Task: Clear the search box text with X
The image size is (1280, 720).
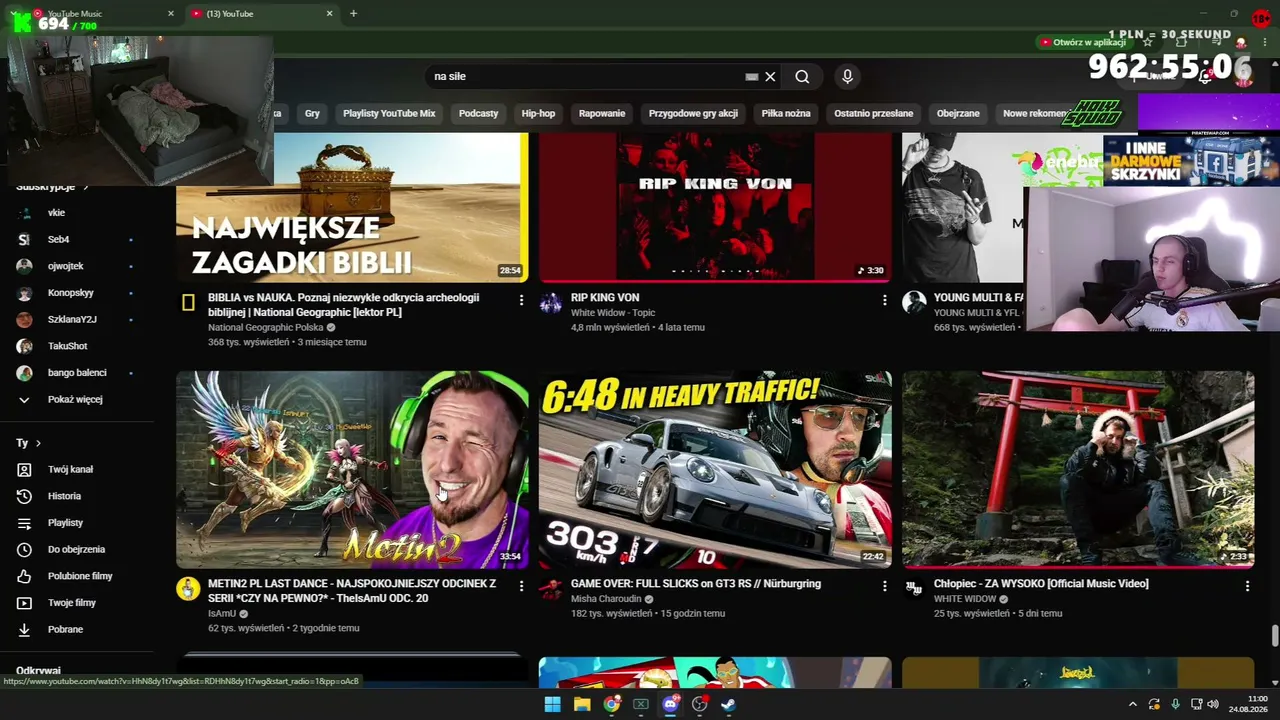Action: [770, 77]
